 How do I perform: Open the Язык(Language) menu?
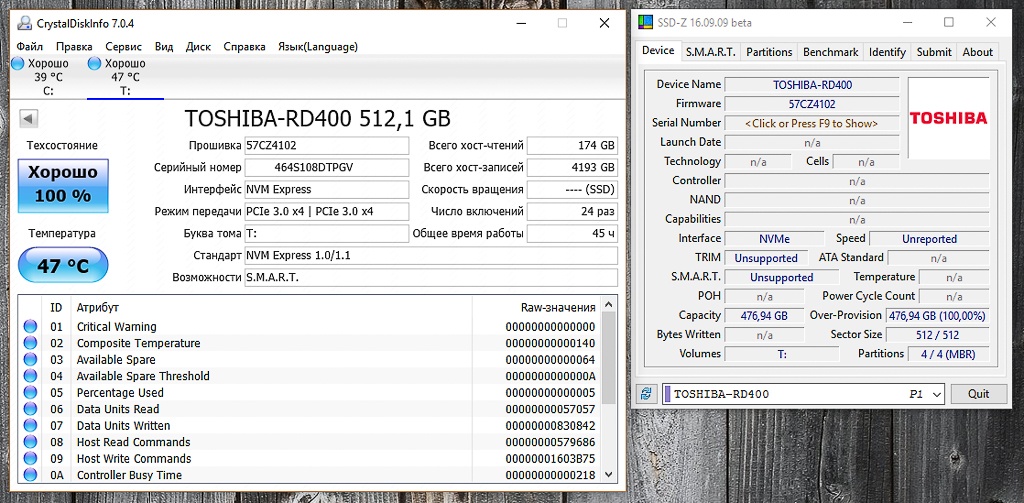(x=317, y=46)
